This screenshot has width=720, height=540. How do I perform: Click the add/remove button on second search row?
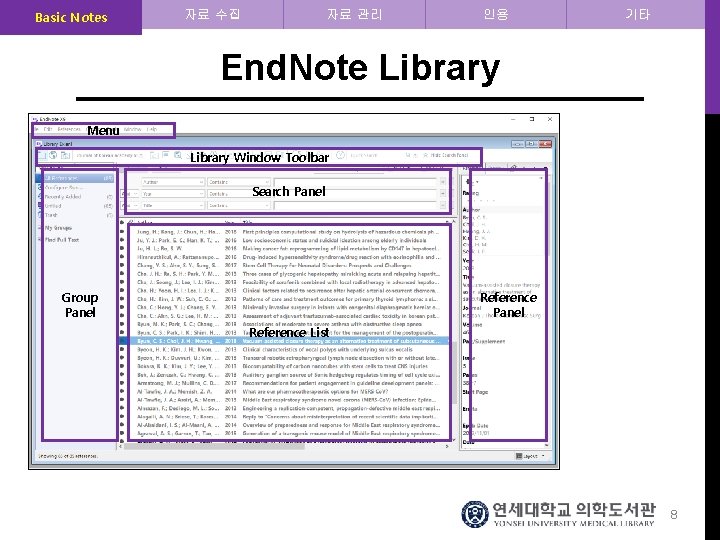tap(443, 194)
